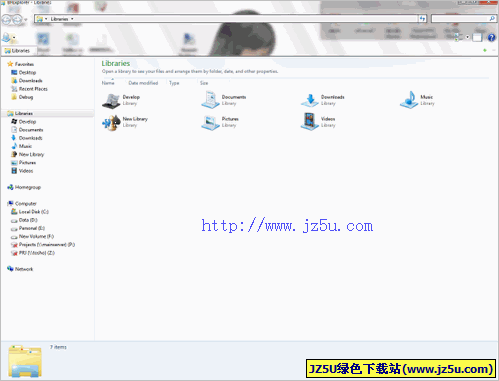This screenshot has width=499, height=381.
Task: Select Homegroup in the navigation pane
Action: coord(28,187)
